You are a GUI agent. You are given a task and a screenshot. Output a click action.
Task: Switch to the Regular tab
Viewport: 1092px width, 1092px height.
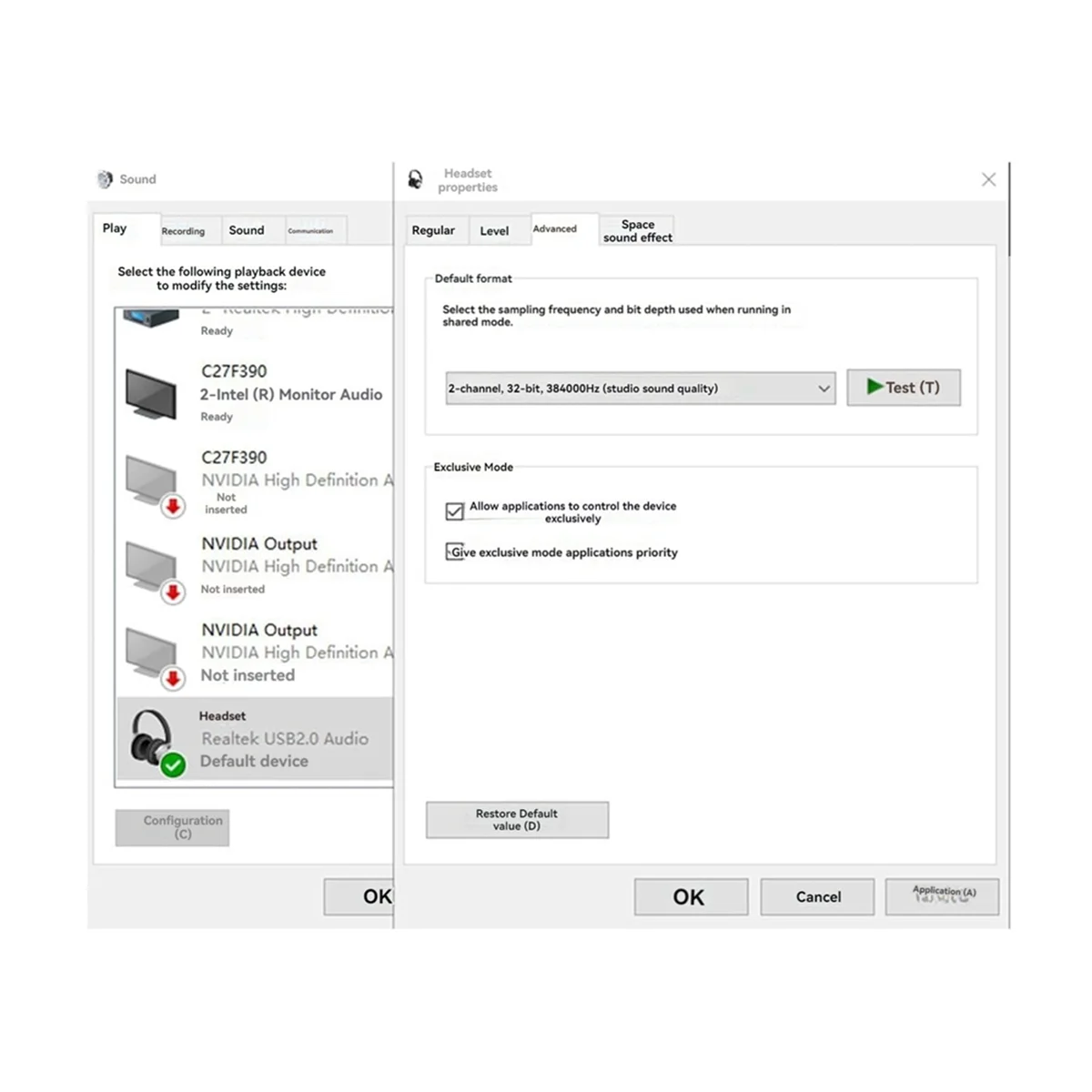tap(436, 231)
